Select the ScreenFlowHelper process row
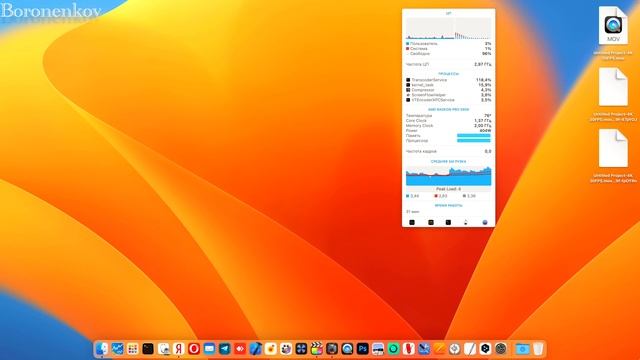640x360 pixels. click(x=449, y=95)
